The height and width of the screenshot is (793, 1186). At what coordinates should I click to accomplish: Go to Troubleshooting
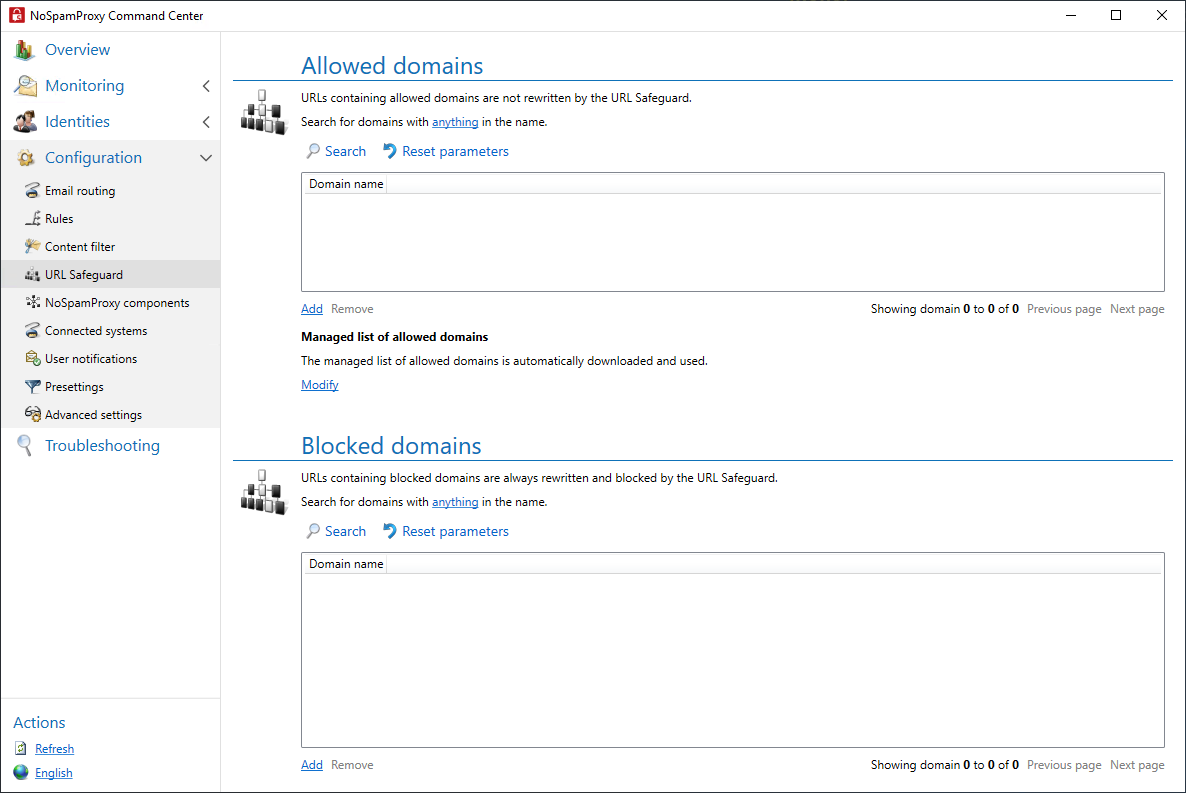coord(102,446)
